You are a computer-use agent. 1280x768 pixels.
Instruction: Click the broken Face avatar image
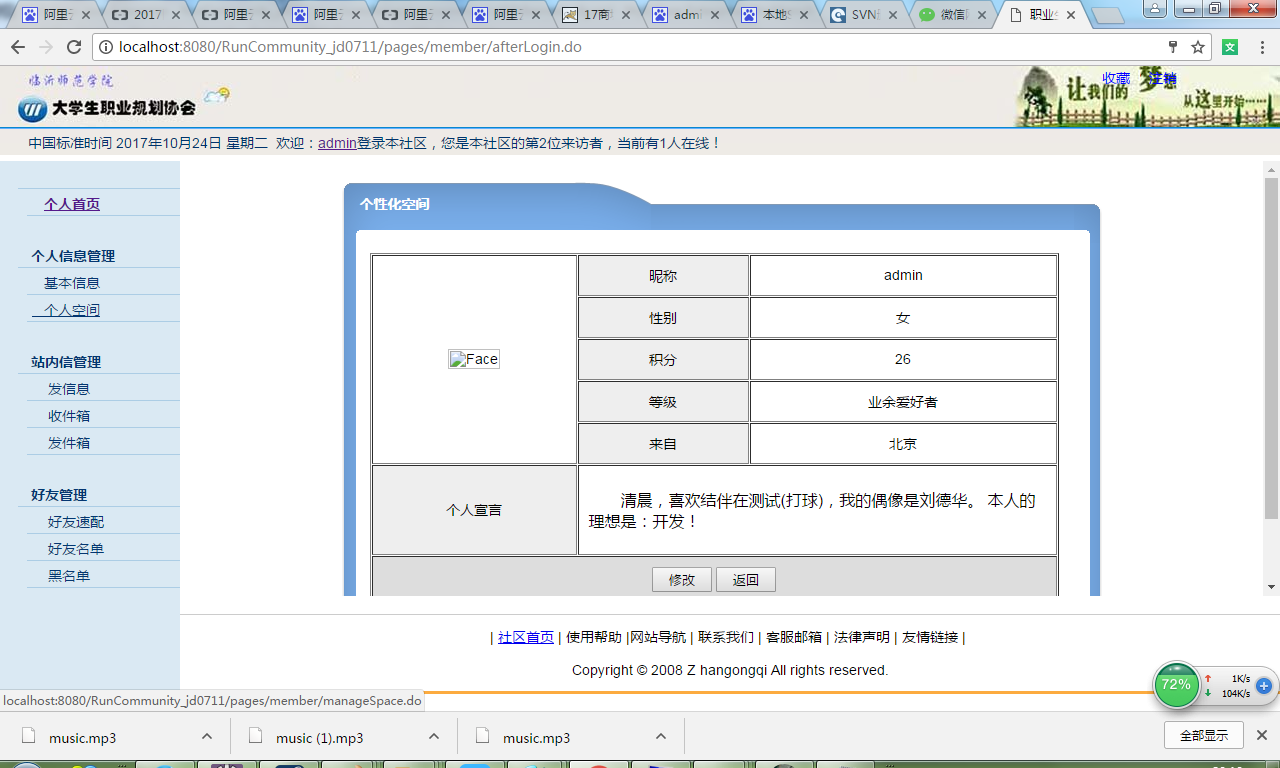pos(474,359)
